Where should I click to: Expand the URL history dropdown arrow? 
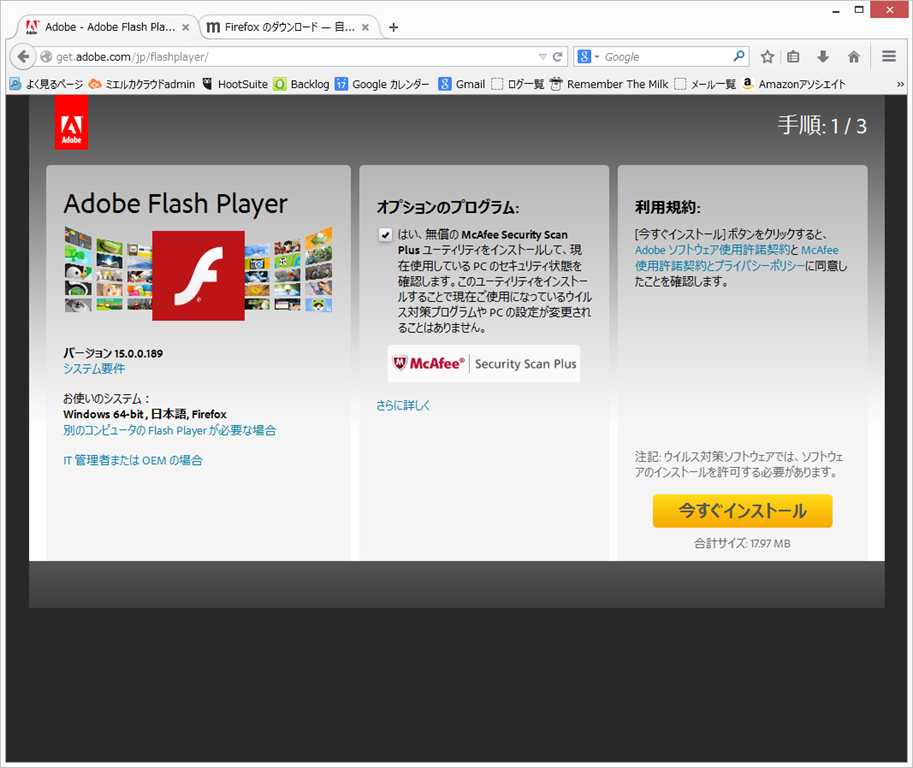[x=542, y=56]
